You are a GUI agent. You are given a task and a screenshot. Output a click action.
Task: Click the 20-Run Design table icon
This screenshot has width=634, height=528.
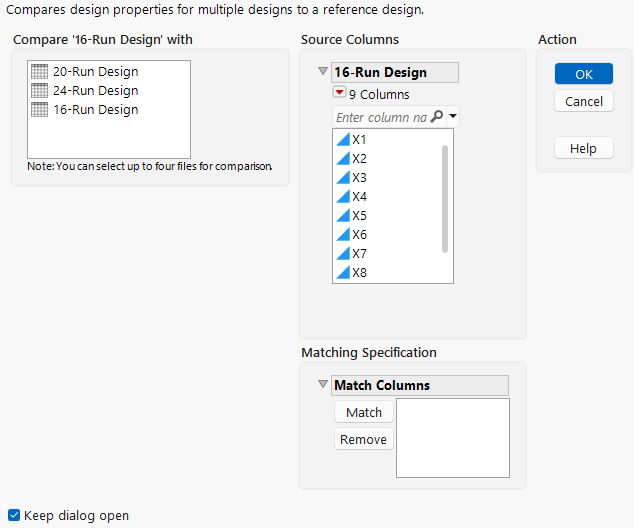pos(40,72)
